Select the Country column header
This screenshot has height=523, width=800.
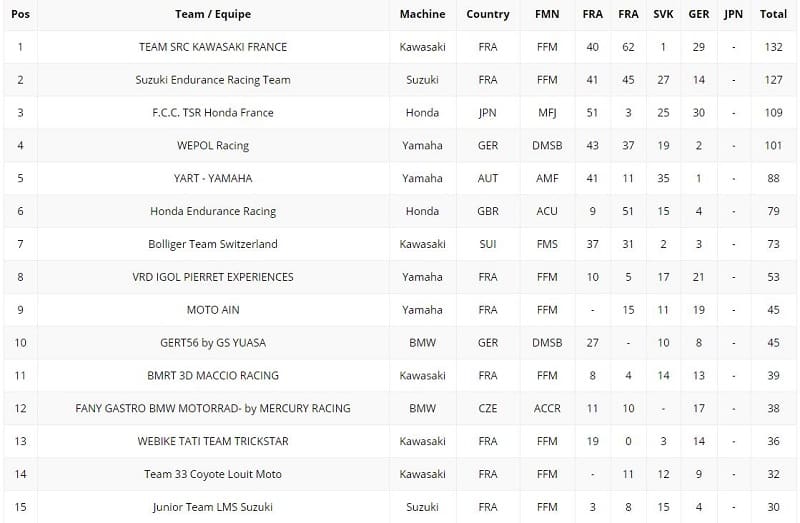(487, 14)
